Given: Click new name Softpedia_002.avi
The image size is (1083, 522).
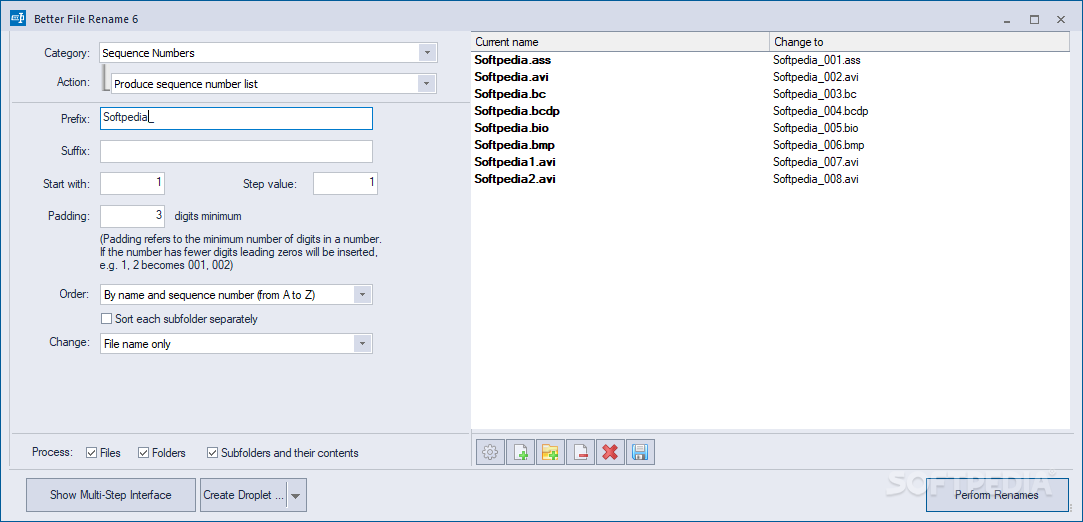Looking at the screenshot, I should pos(816,77).
